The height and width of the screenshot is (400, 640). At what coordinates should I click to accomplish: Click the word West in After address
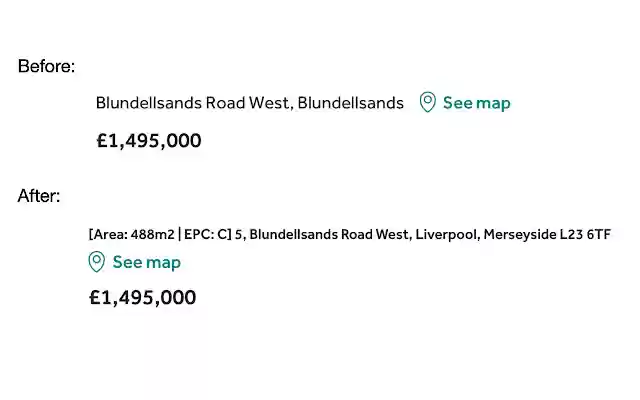tap(390, 235)
